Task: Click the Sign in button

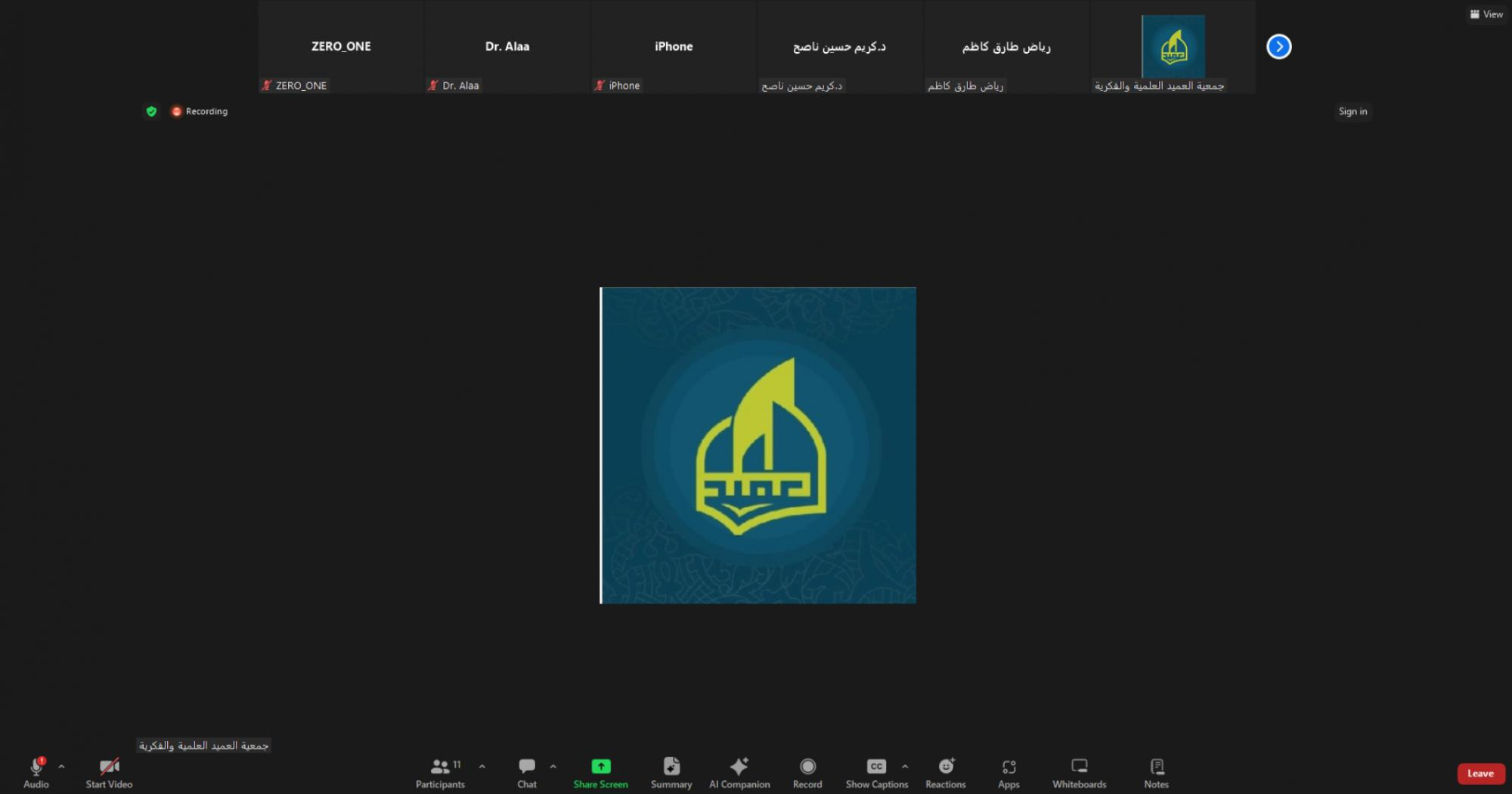Action: tap(1352, 111)
